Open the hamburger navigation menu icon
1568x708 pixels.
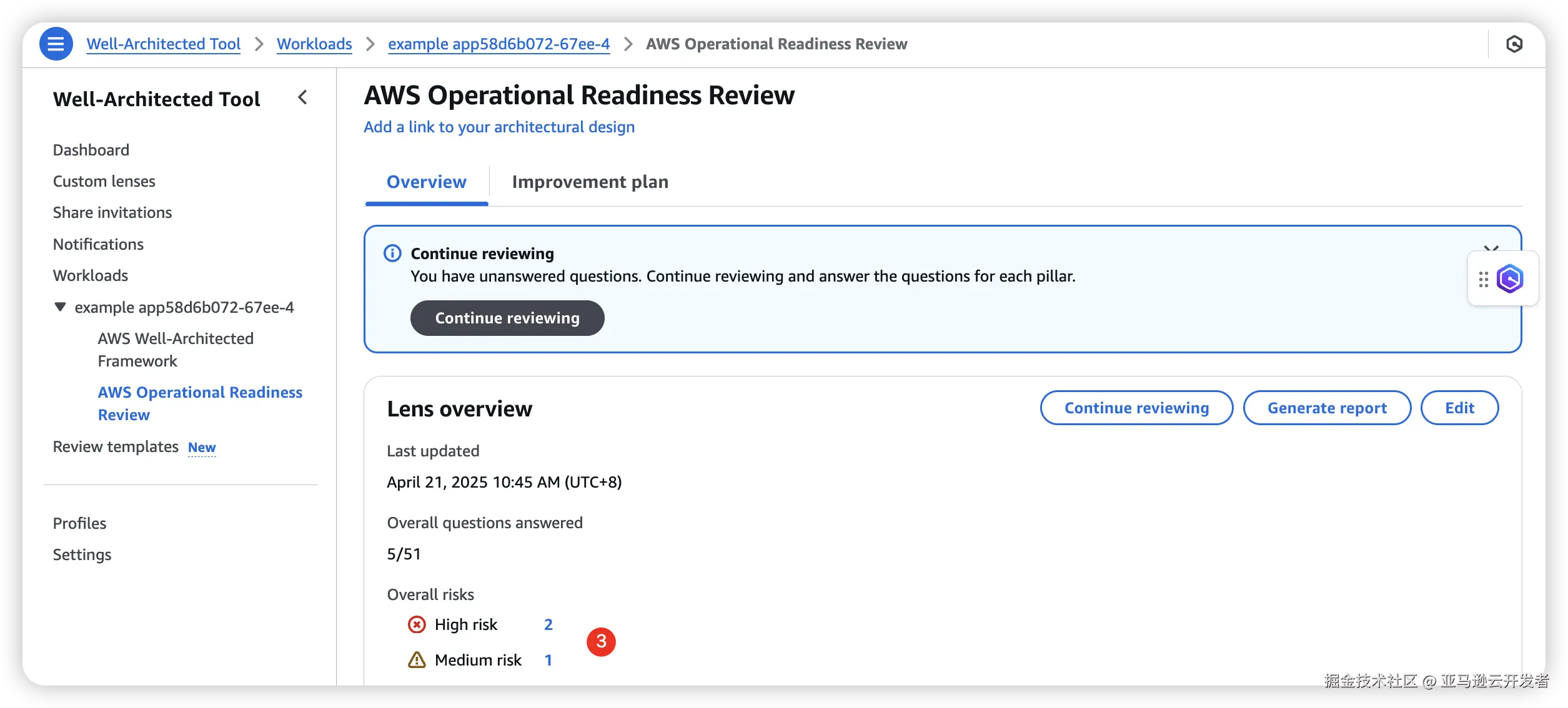[x=56, y=44]
